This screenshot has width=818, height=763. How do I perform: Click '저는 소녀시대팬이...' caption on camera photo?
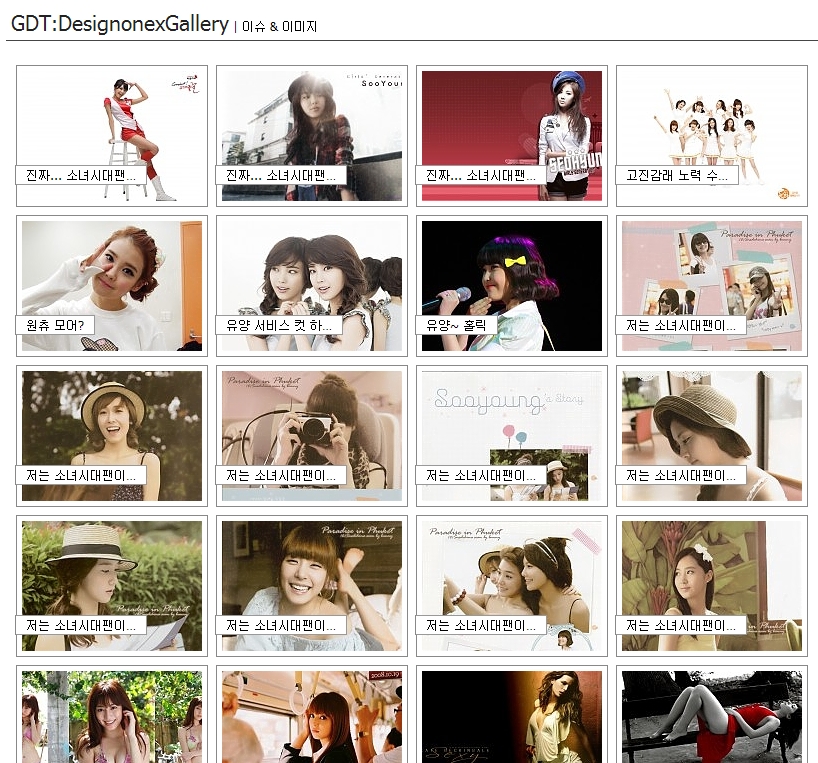281,476
